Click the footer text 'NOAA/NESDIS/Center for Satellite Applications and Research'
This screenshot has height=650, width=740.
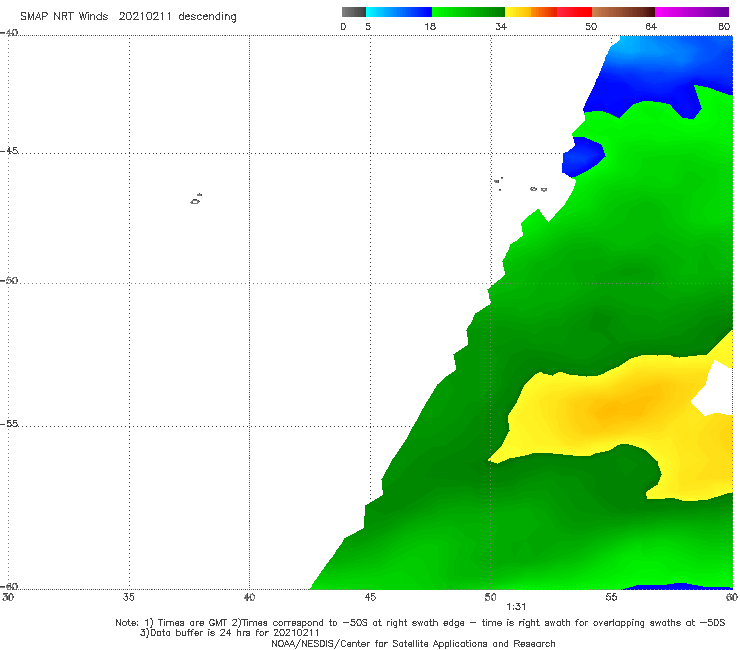[413, 644]
